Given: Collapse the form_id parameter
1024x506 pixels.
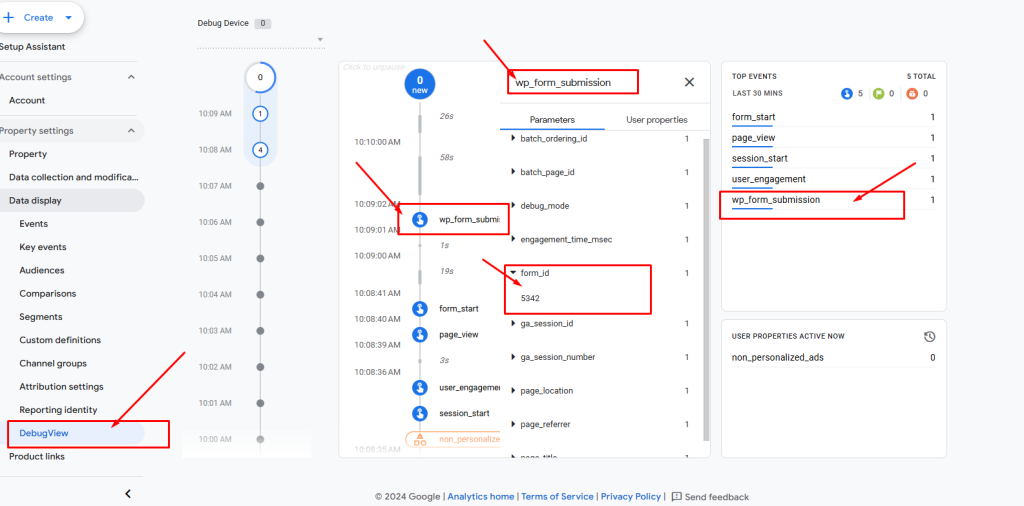Looking at the screenshot, I should coord(513,273).
